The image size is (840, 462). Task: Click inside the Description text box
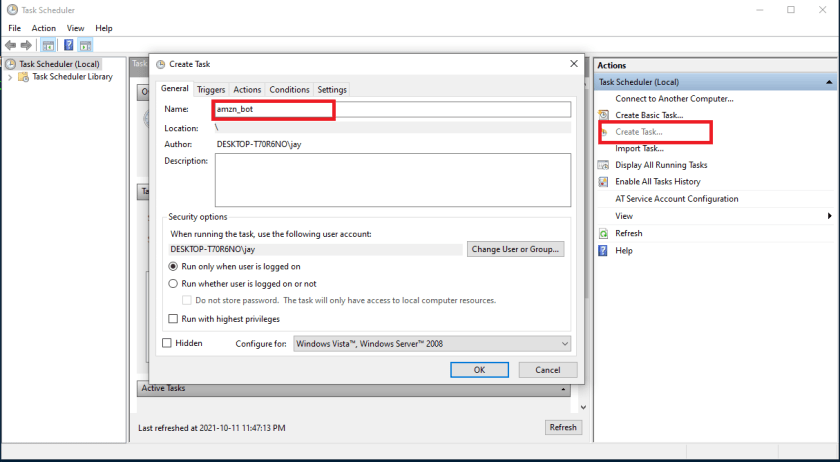tap(393, 180)
